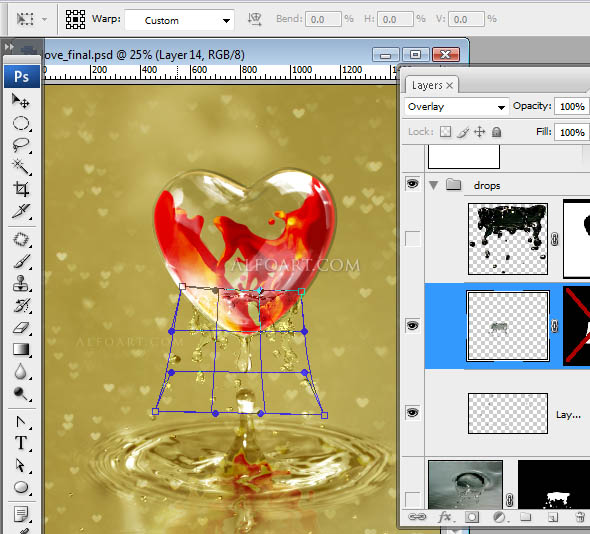Click the disabled mask of selected layer

tap(576, 326)
